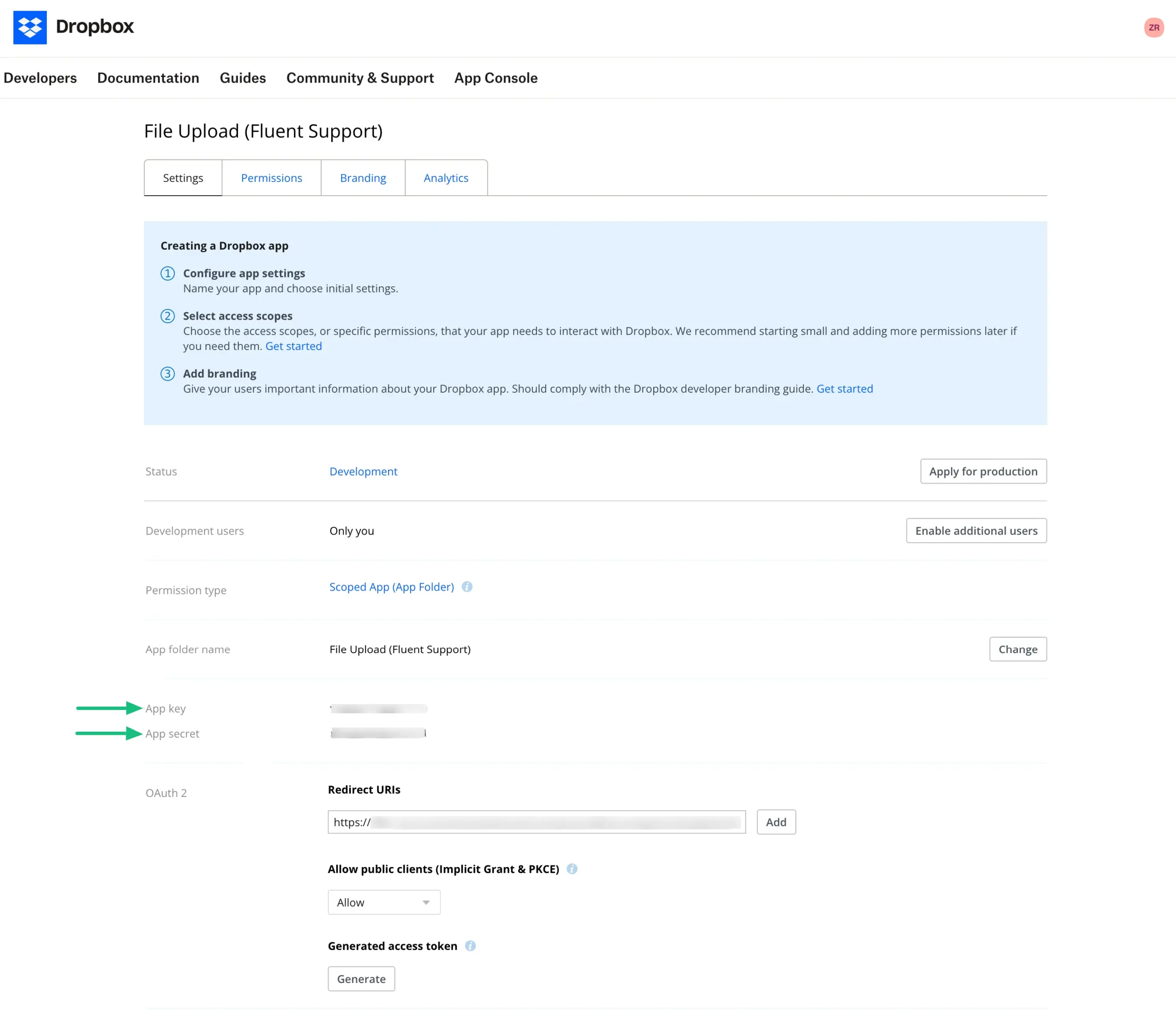This screenshot has width=1176, height=1016.
Task: Click Get started link under Add branding
Action: (844, 389)
